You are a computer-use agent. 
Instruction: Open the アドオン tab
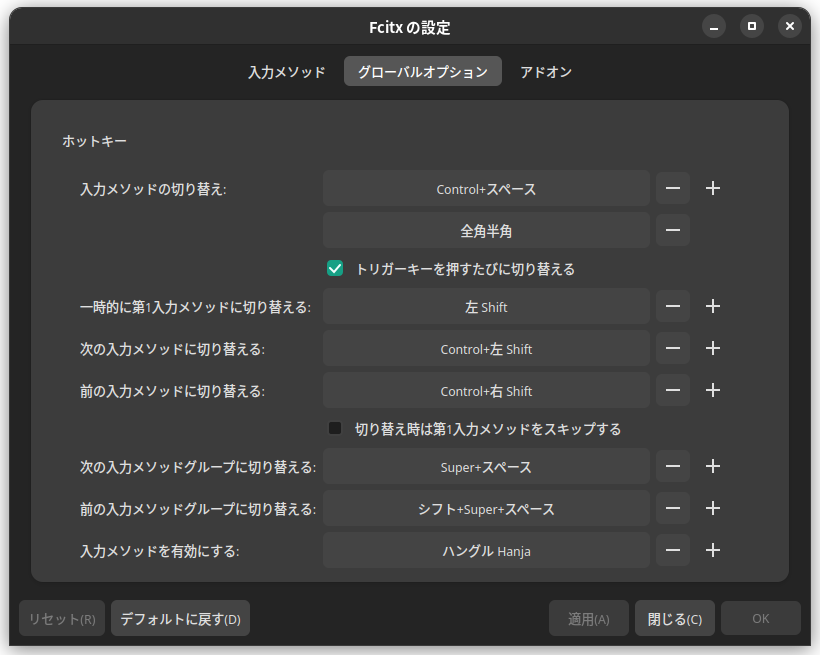pyautogui.click(x=546, y=72)
